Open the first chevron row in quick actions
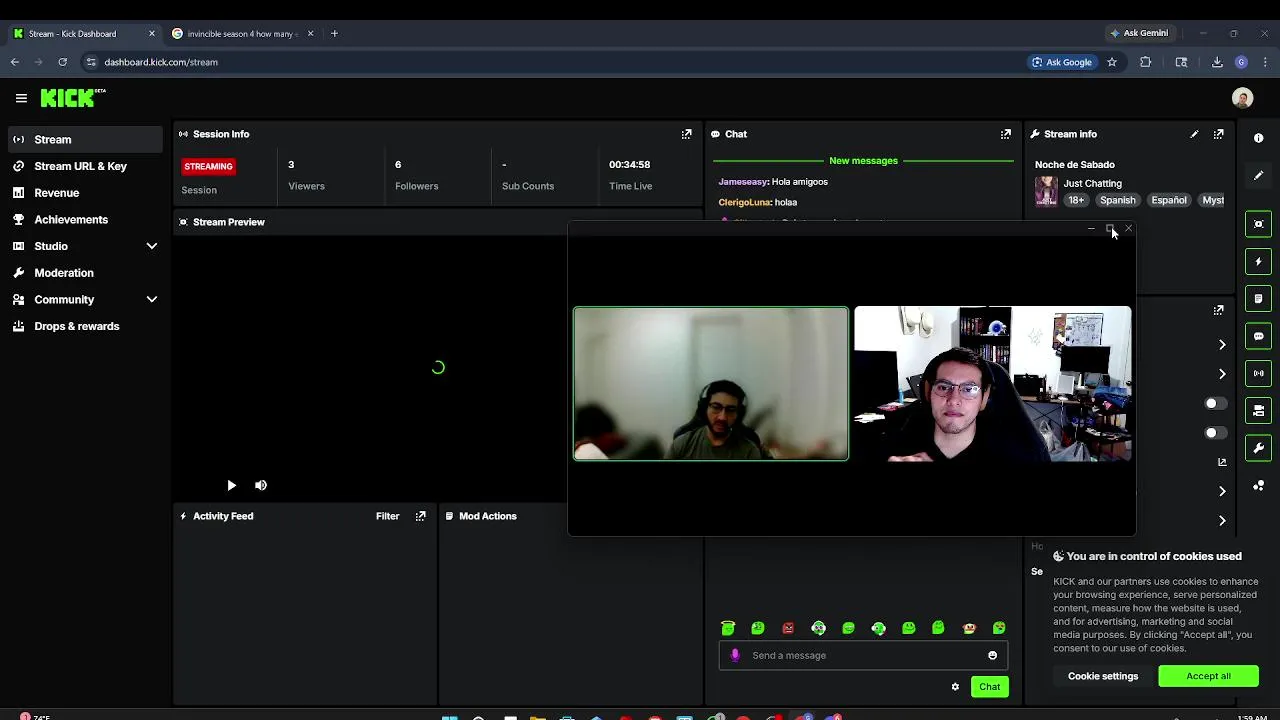The height and width of the screenshot is (720, 1280). pyautogui.click(x=1222, y=345)
